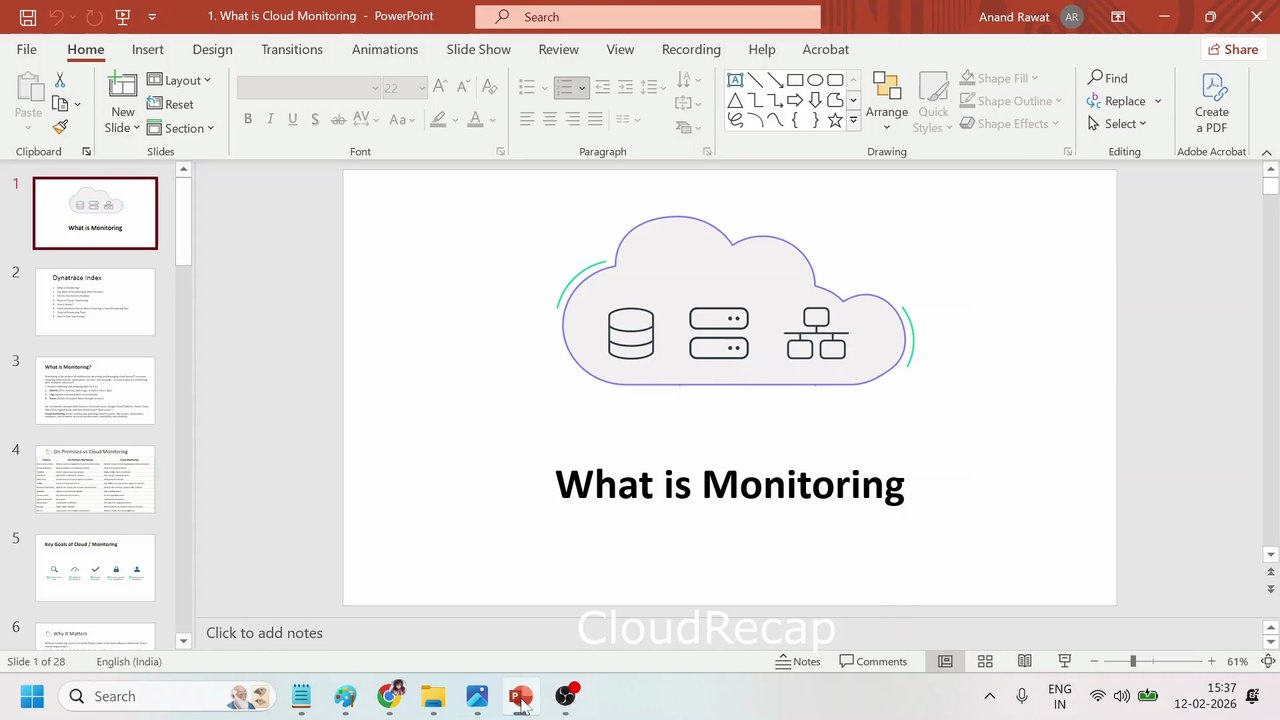The width and height of the screenshot is (1280, 720).
Task: Select the five-point Star shape
Action: coord(835,120)
